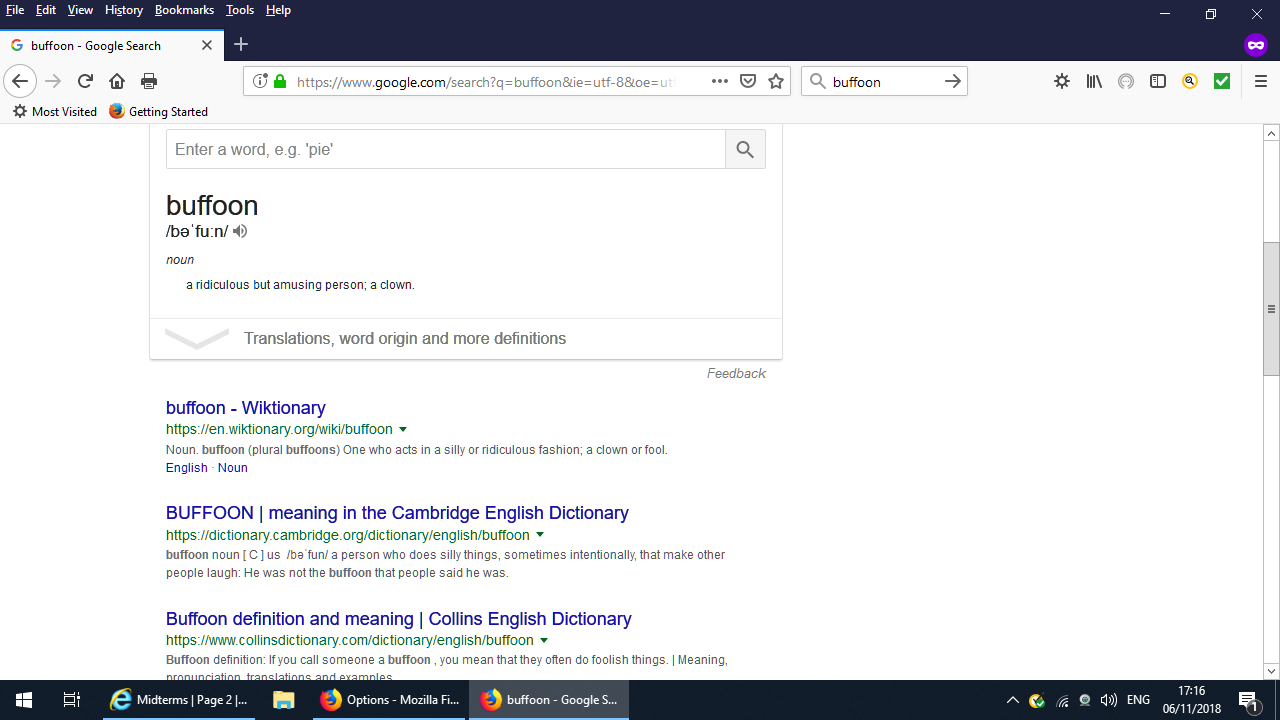
Task: Open the History menu
Action: click(123, 10)
